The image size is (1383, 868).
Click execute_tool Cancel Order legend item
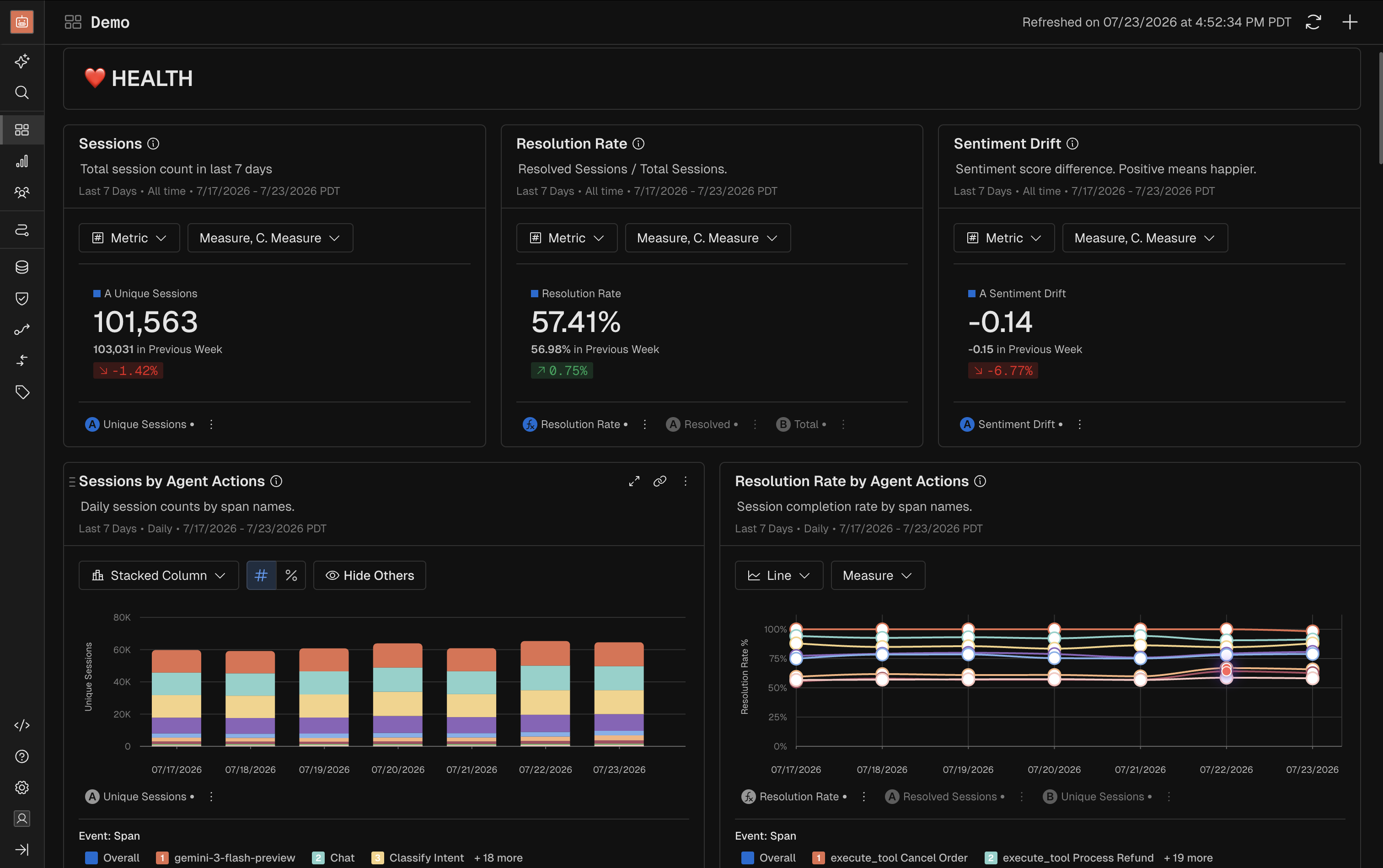pos(890,857)
